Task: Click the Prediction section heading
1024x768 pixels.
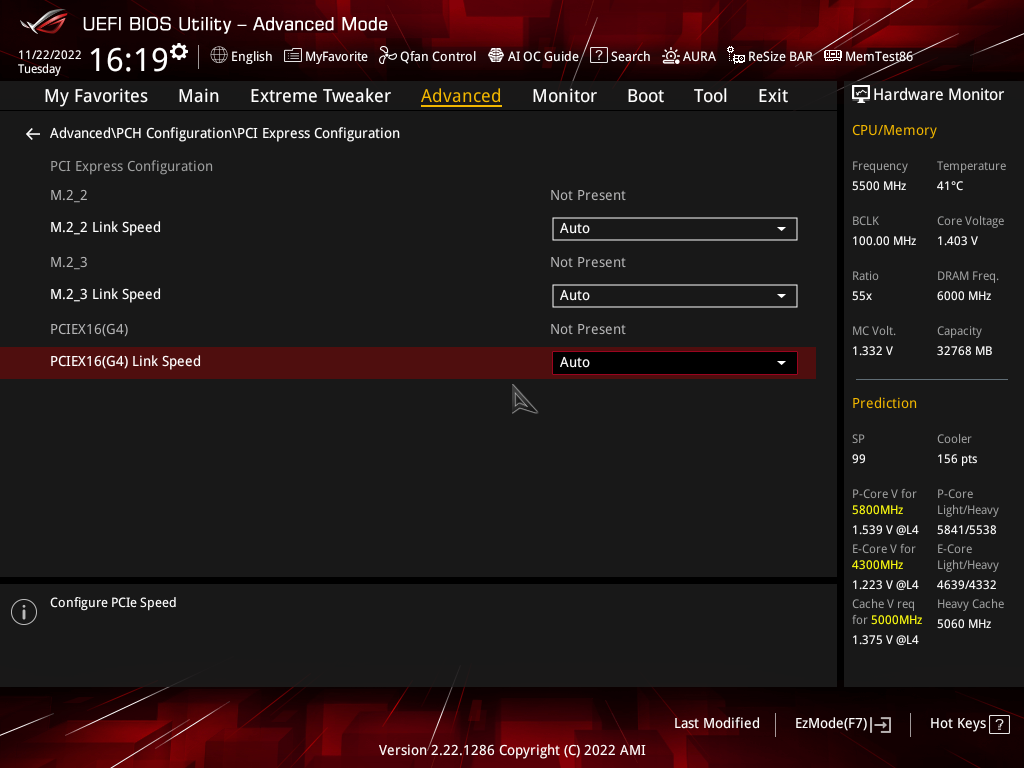Action: tap(884, 404)
